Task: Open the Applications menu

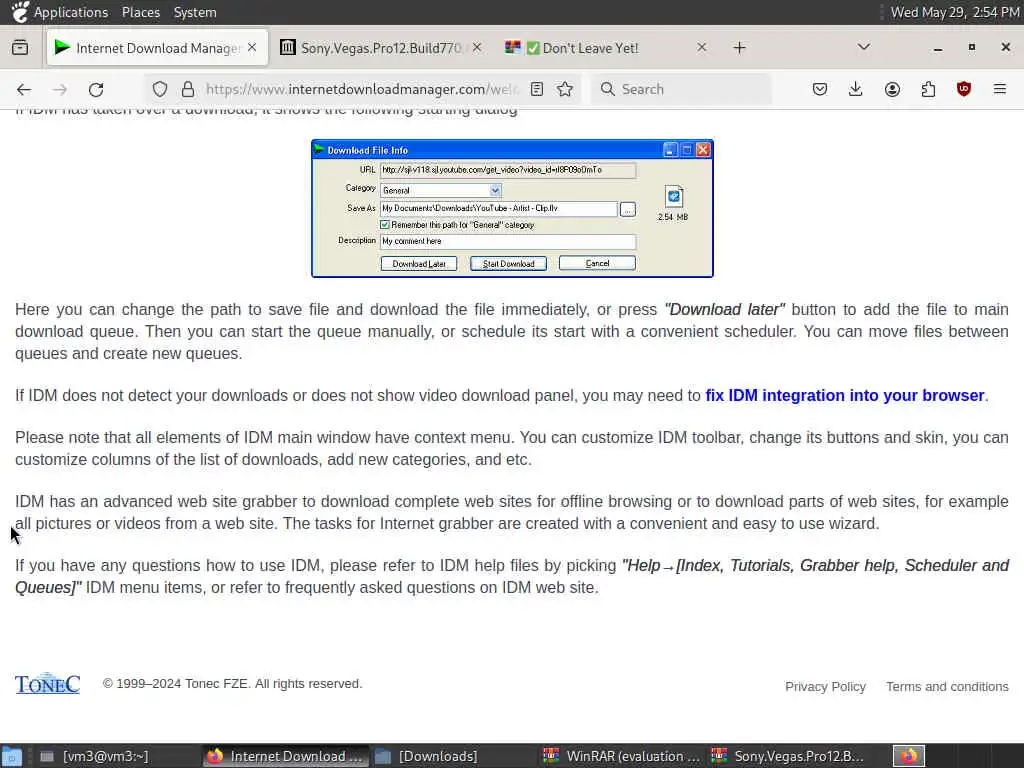Action: coord(71,12)
